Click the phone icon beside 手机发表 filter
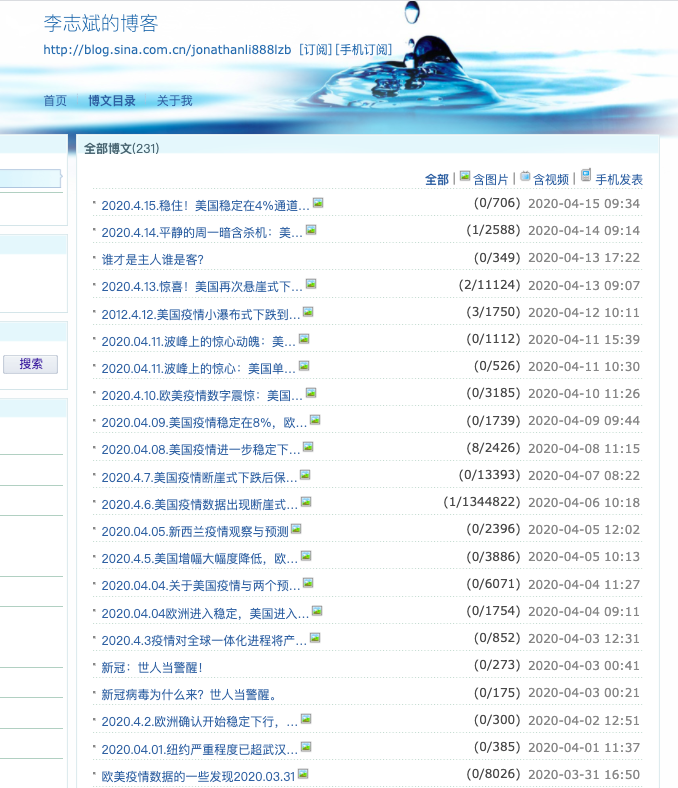 586,175
